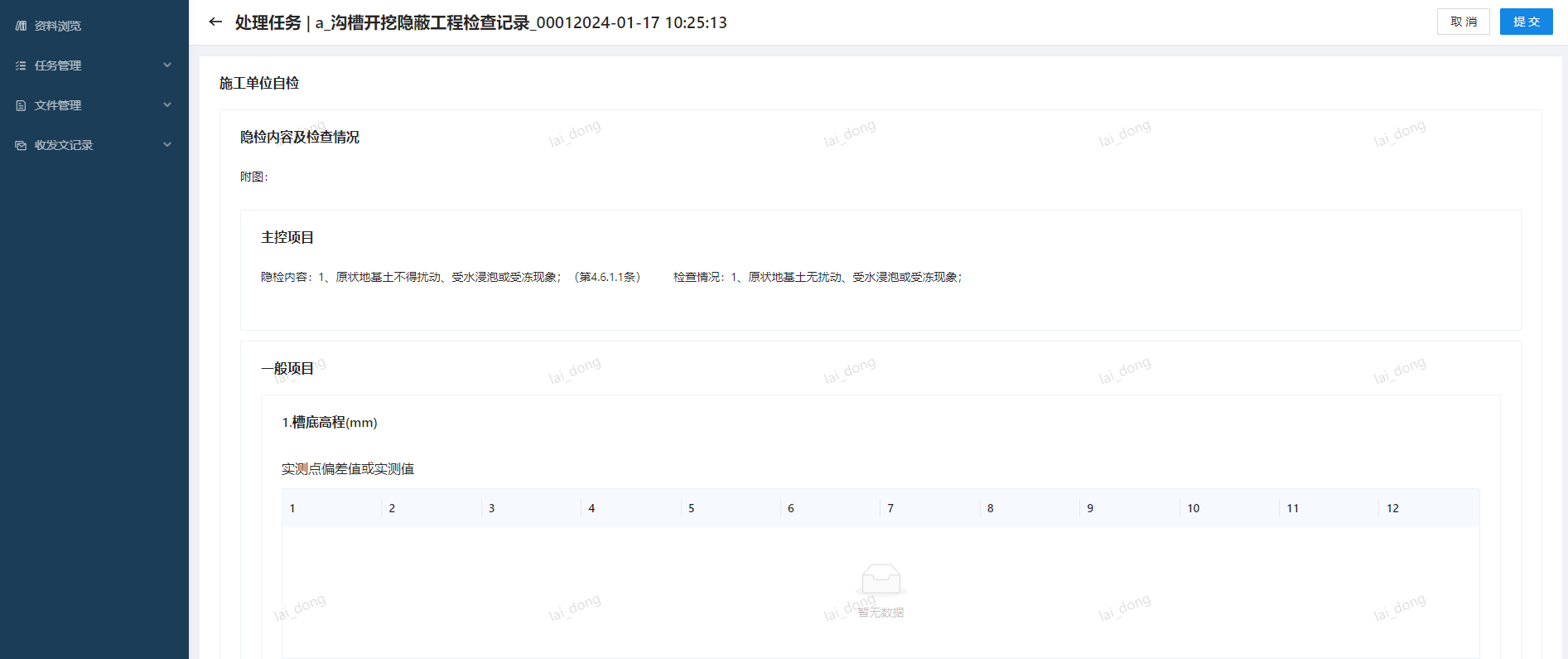This screenshot has width=1568, height=659.
Task: Click the empty-data inbox icon
Action: tap(881, 579)
